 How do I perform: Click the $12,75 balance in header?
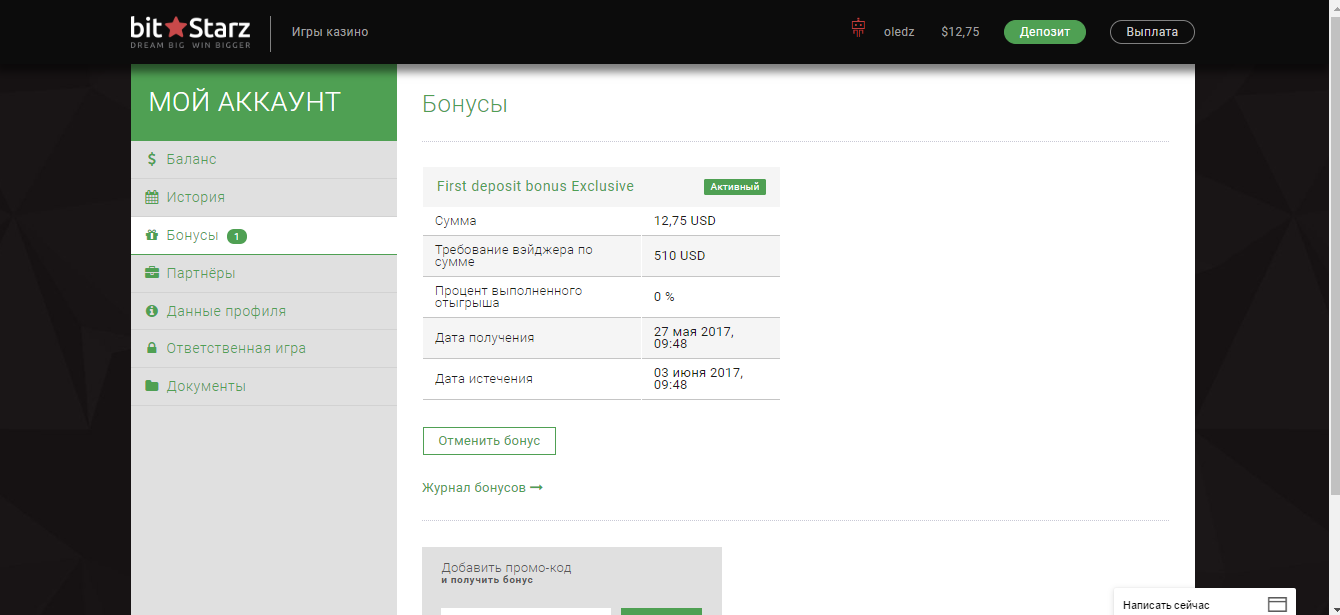[x=960, y=32]
